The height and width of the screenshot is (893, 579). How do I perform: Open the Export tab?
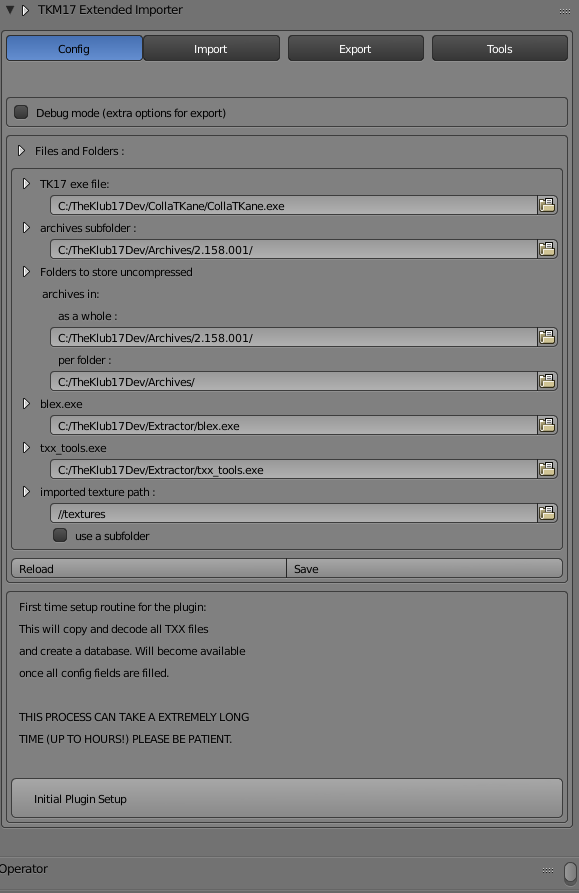[356, 48]
